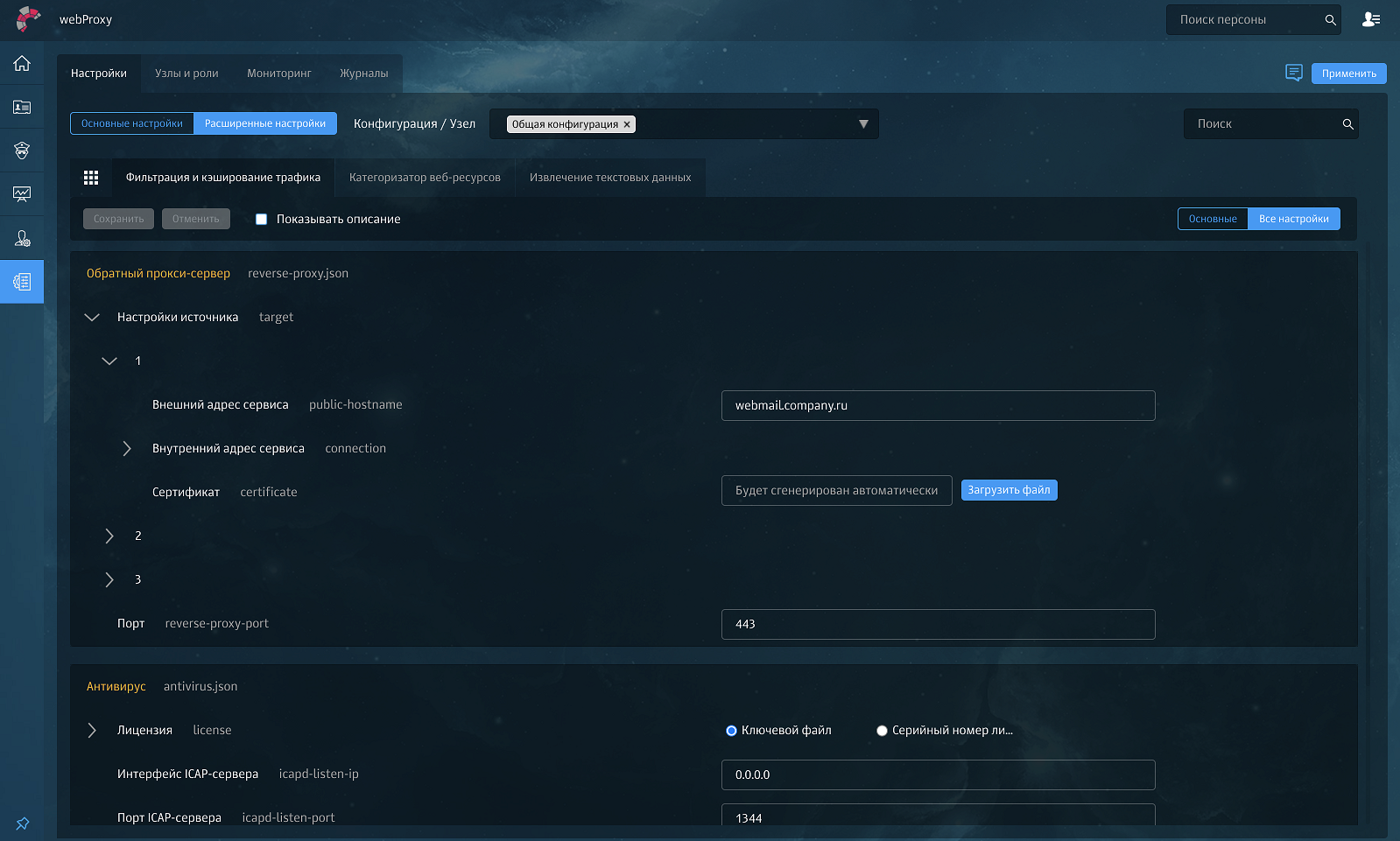1400x841 pixels.
Task: Click the Загрузить файл button
Action: tap(1009, 490)
